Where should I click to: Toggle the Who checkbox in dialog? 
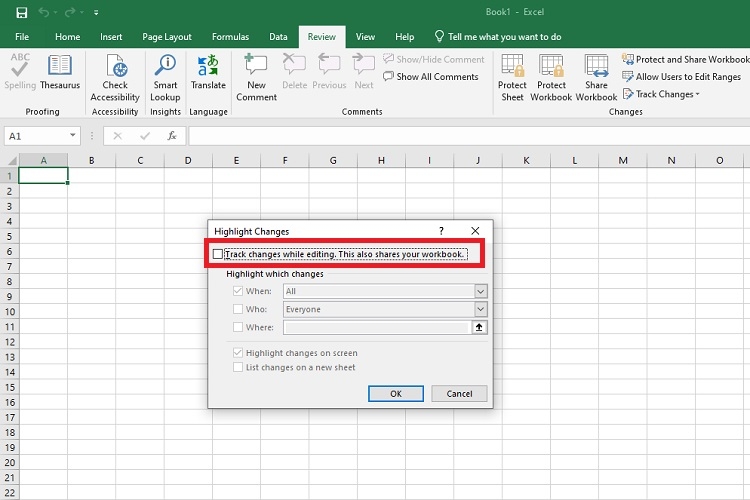pos(237,309)
